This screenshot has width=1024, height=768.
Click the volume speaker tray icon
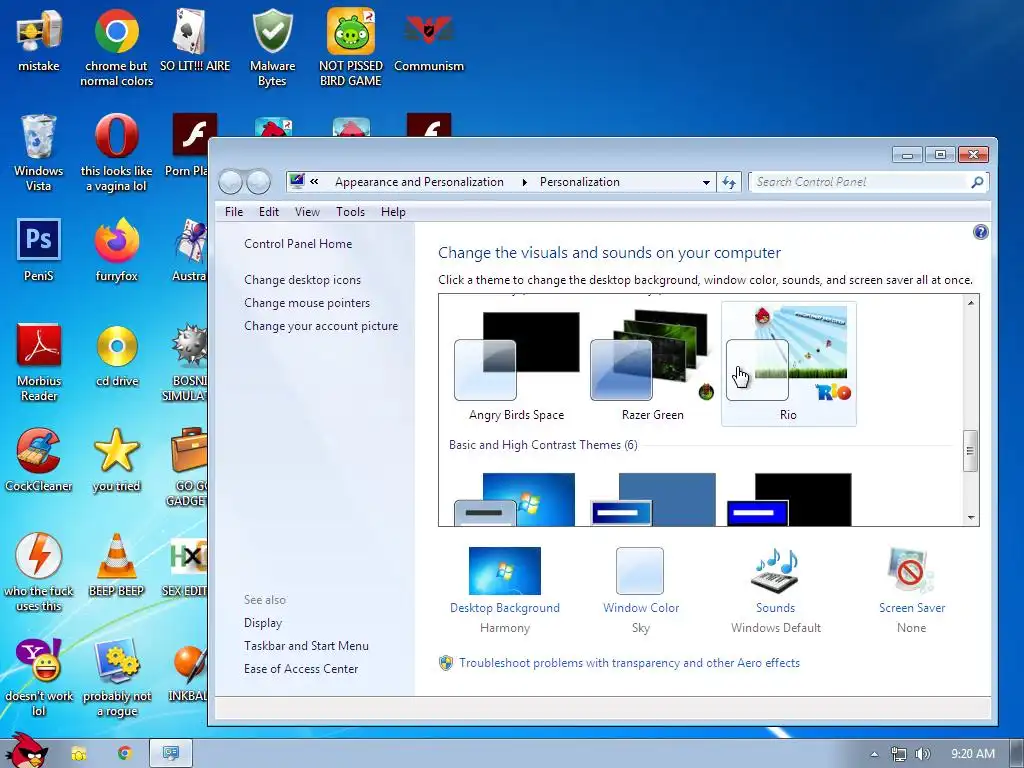(923, 754)
